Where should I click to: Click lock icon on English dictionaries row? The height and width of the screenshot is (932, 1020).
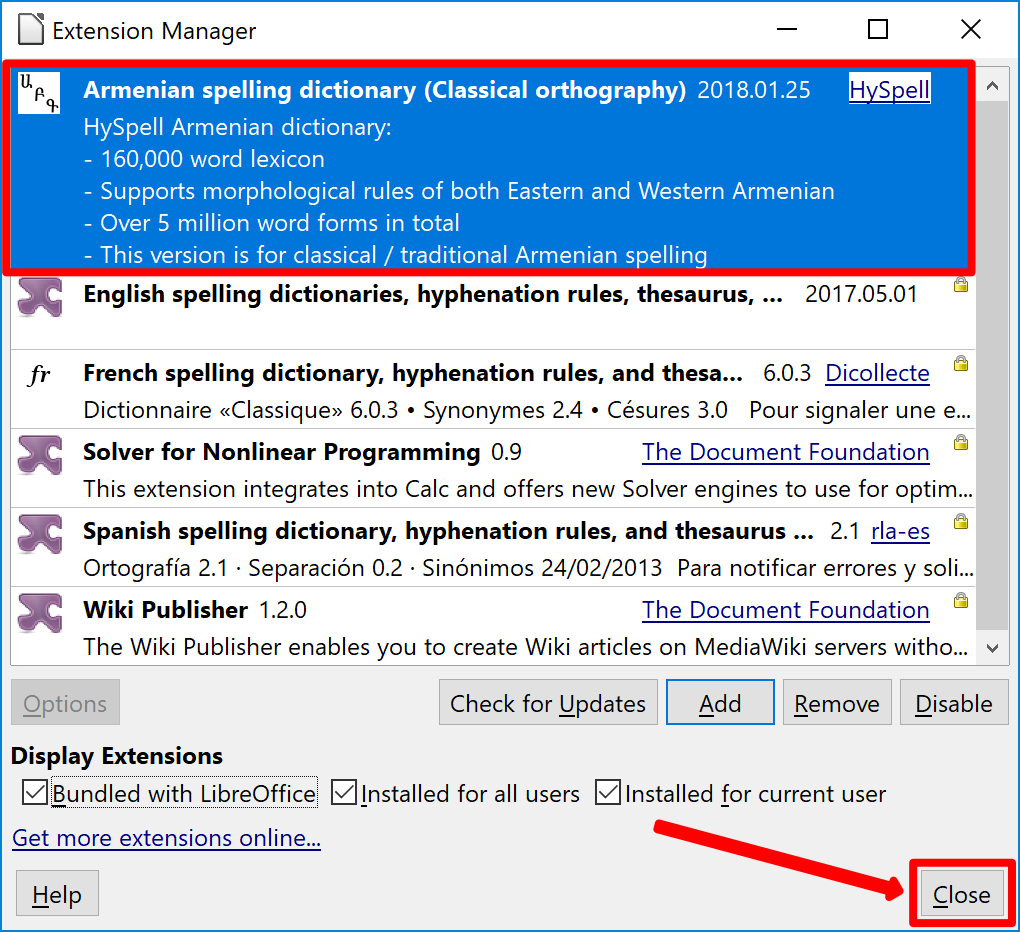pyautogui.click(x=960, y=285)
